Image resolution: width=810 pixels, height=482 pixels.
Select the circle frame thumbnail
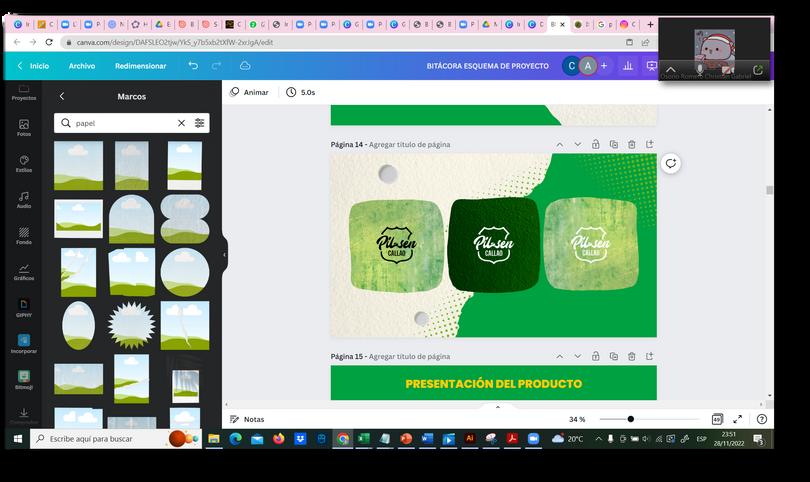click(x=185, y=272)
